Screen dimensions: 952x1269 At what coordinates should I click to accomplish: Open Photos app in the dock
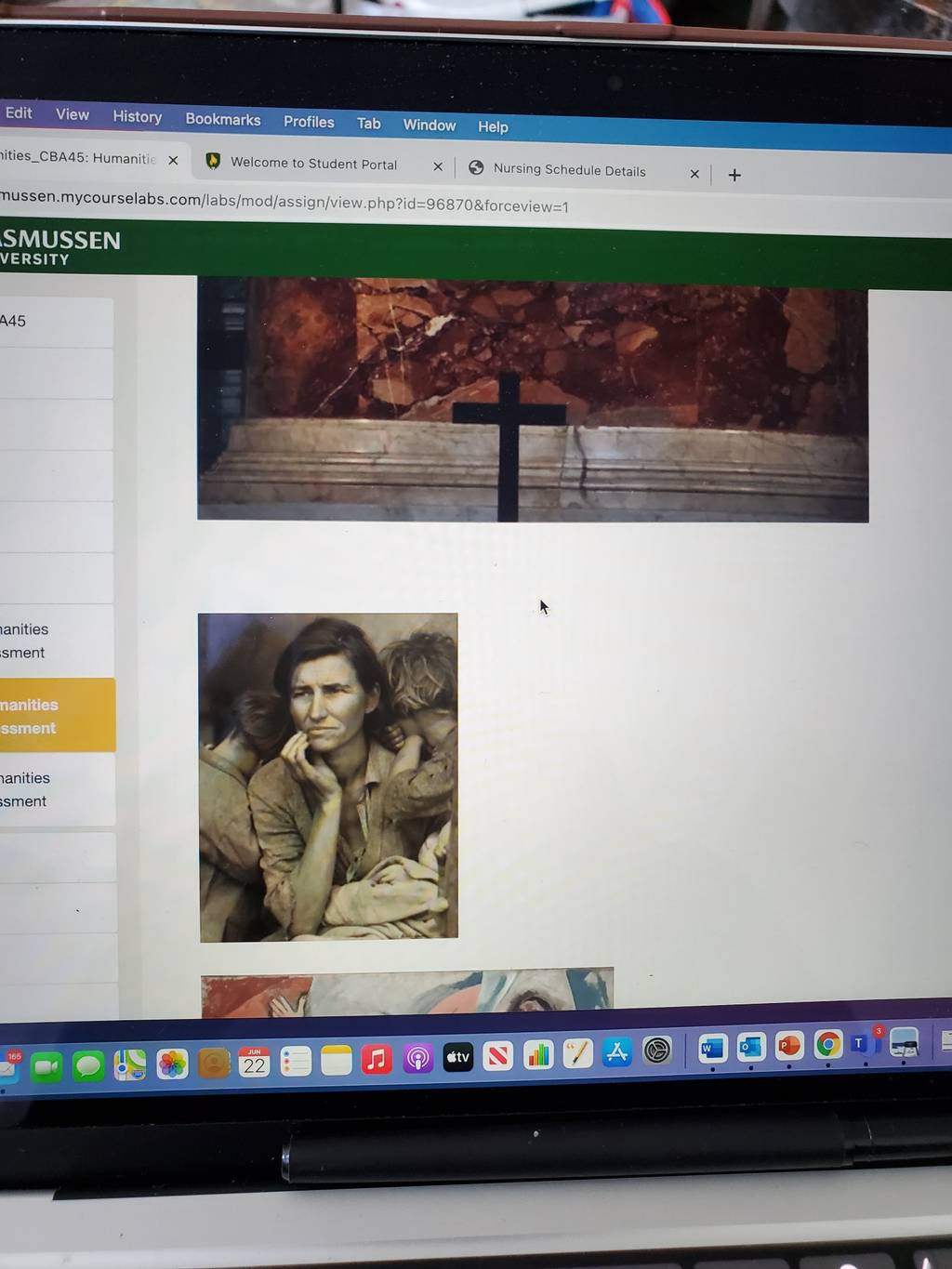(x=172, y=1064)
